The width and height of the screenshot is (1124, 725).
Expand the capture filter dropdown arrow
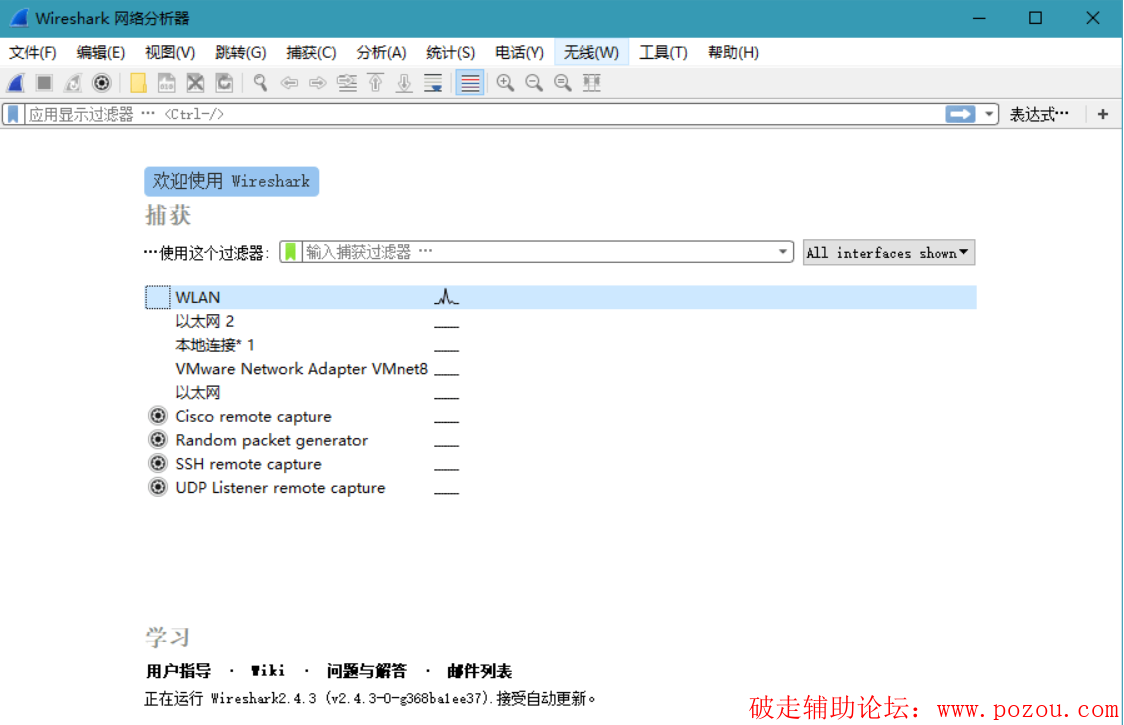coord(783,252)
